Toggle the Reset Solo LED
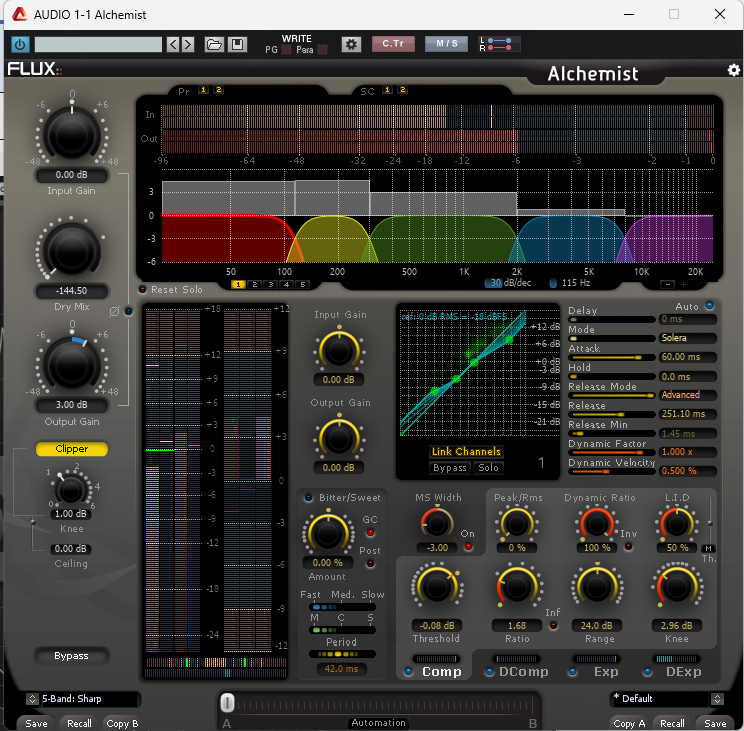744x731 pixels. [142, 289]
